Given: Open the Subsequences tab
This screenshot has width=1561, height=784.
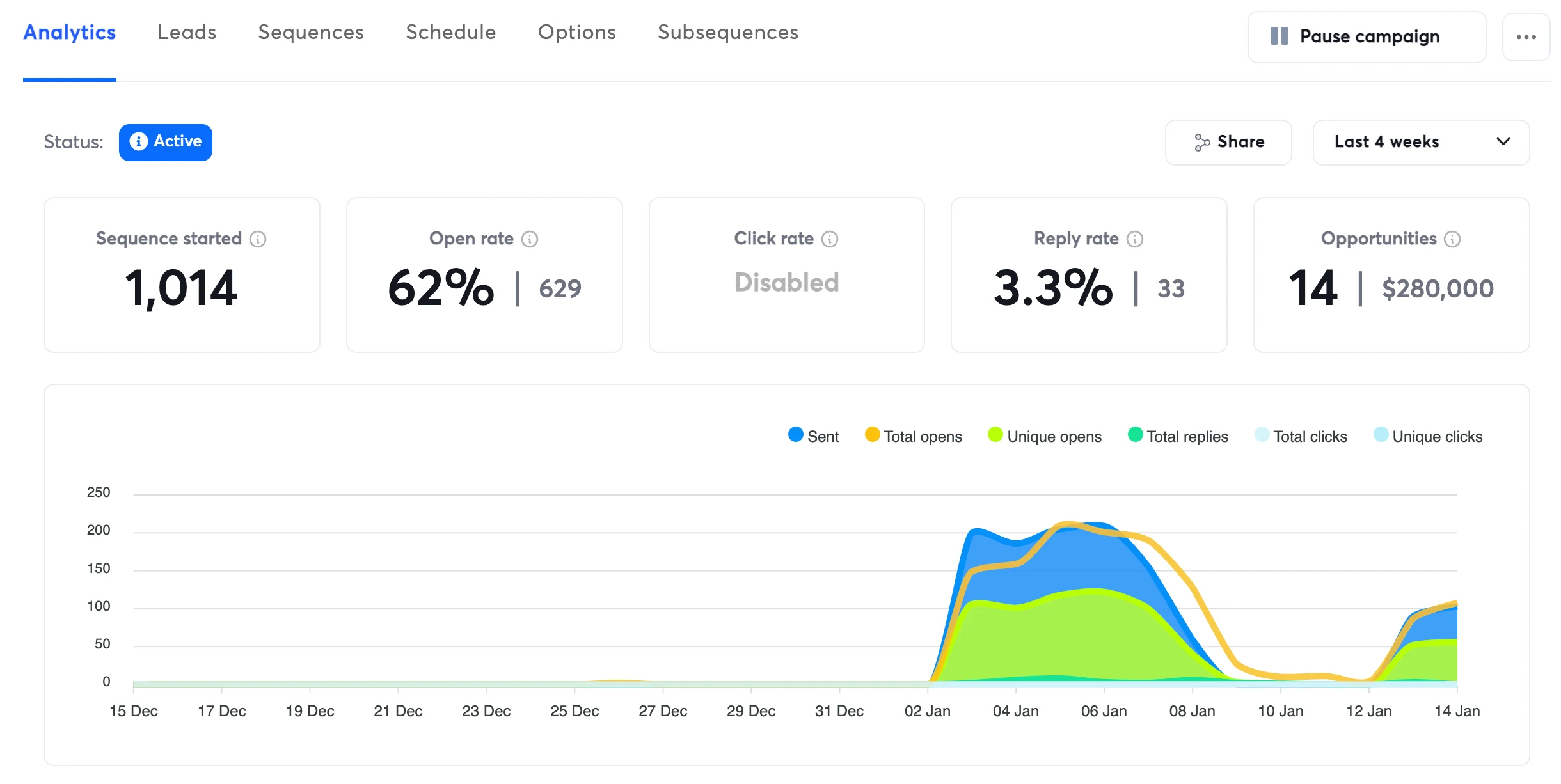Looking at the screenshot, I should (727, 33).
